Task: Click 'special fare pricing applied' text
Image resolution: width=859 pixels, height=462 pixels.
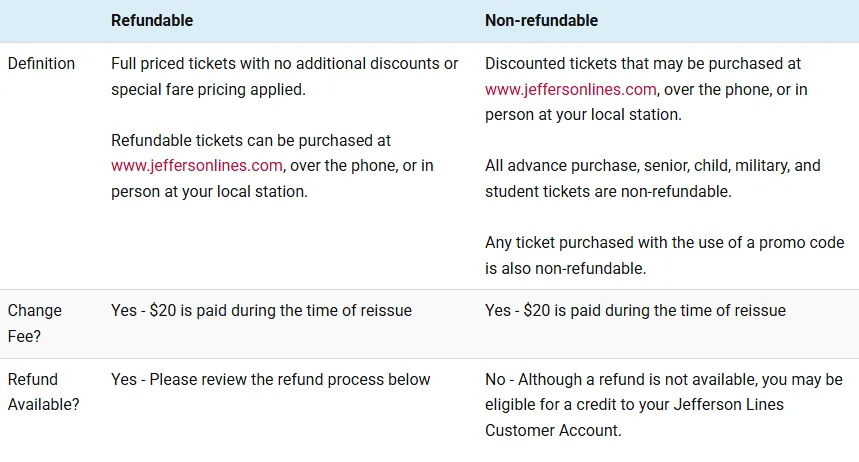Action: [x=207, y=89]
